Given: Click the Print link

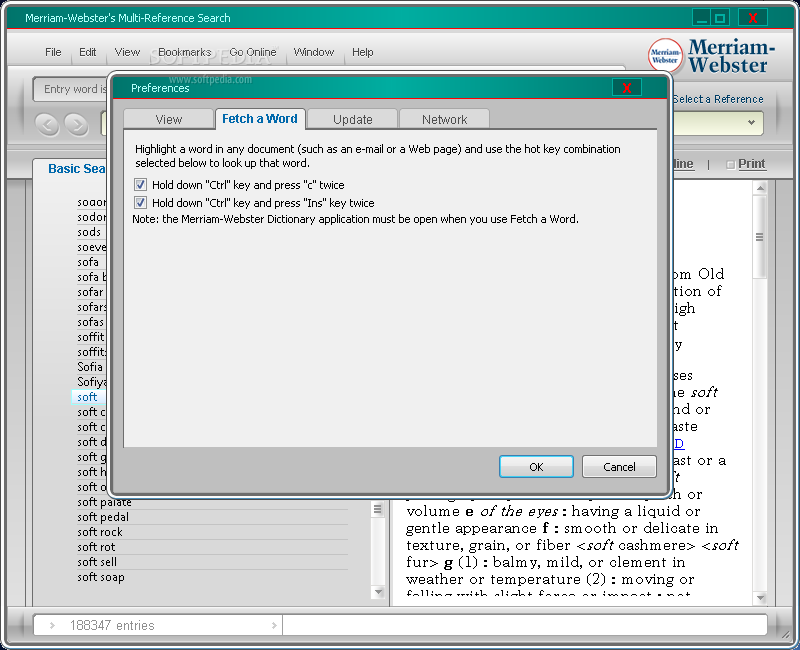Looking at the screenshot, I should click(752, 164).
